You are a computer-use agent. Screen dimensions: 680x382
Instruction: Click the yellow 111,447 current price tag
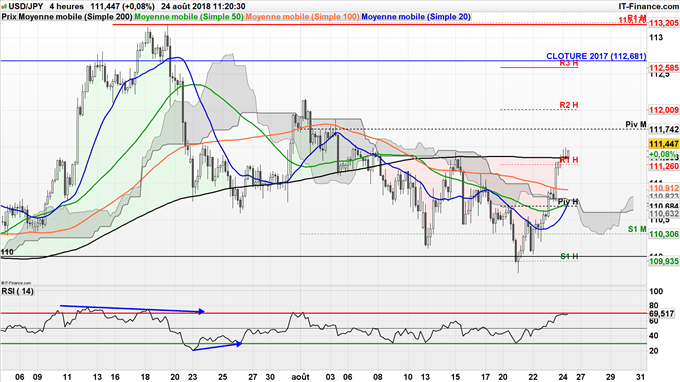(x=664, y=144)
